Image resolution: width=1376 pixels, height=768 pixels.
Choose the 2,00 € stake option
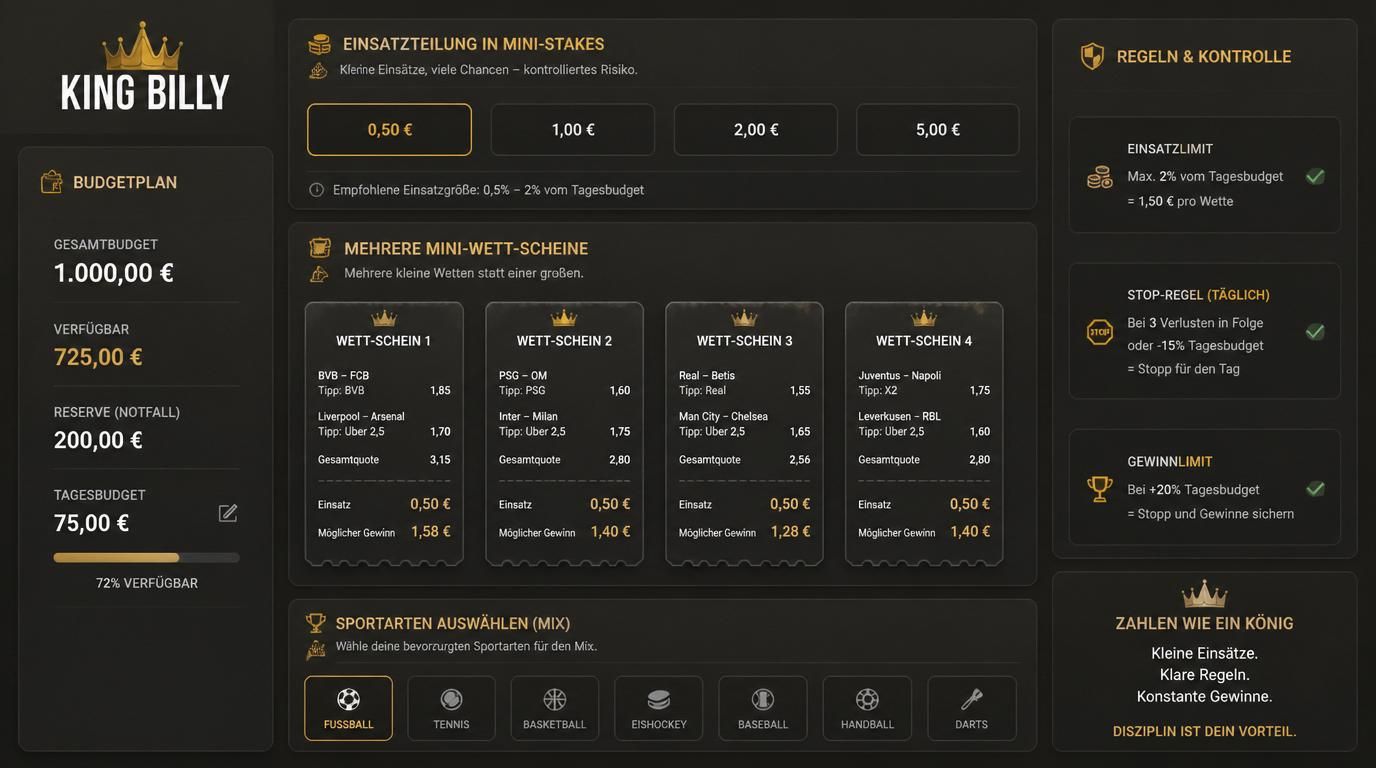756,130
